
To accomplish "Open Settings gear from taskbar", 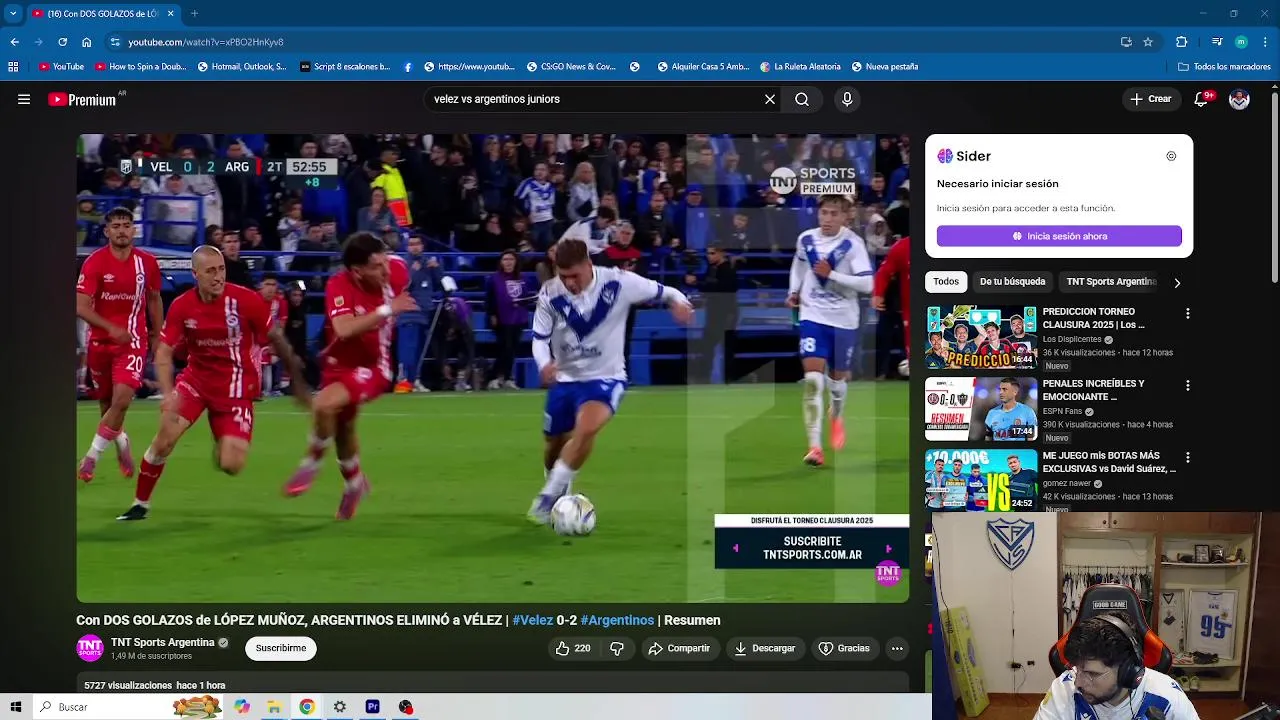I will click(x=340, y=707).
